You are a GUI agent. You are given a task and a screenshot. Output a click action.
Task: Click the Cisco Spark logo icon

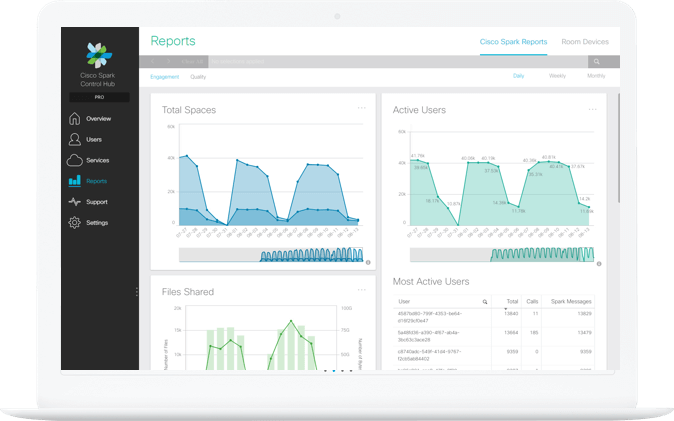pos(99,54)
